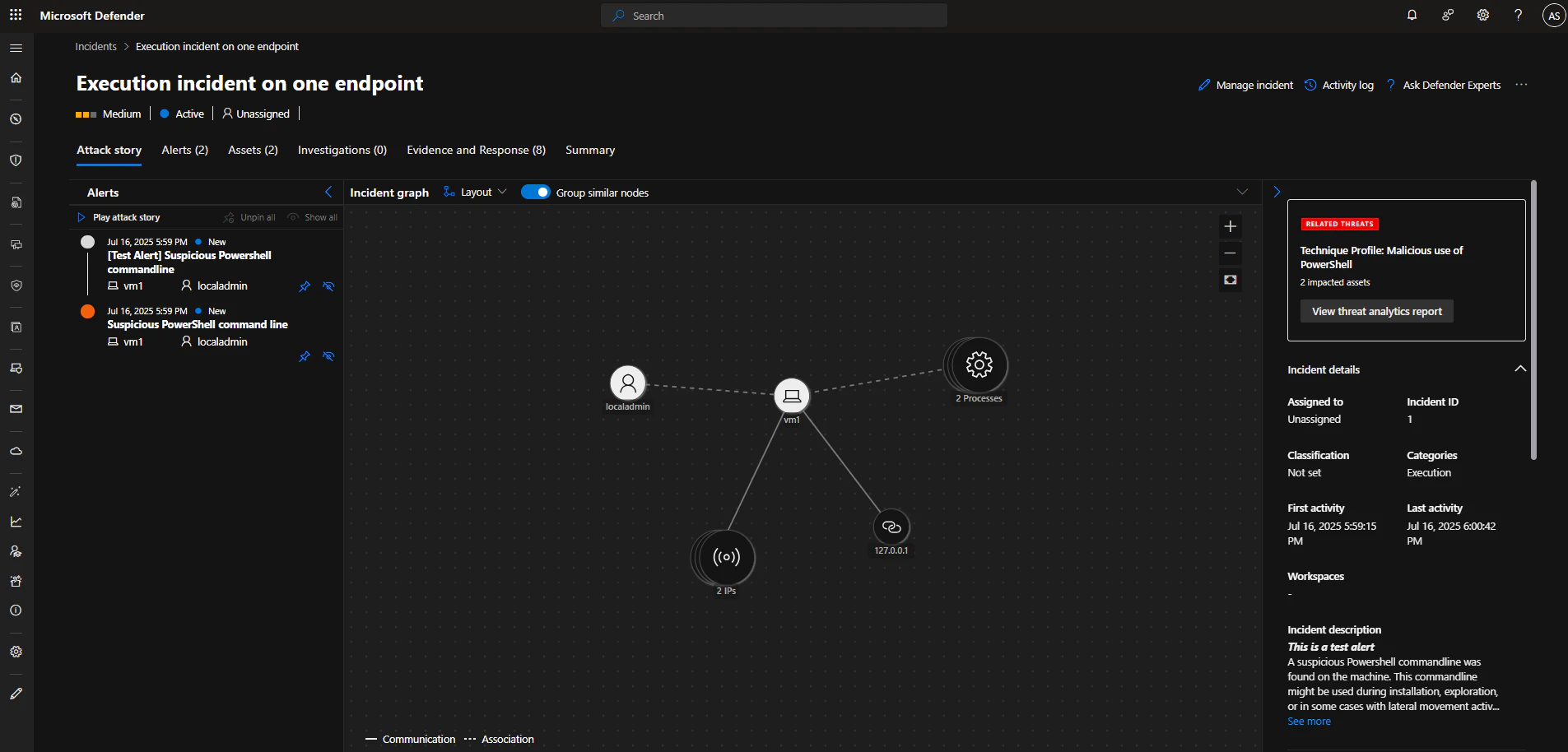
Task: Open the Activity log
Action: coord(1339,85)
